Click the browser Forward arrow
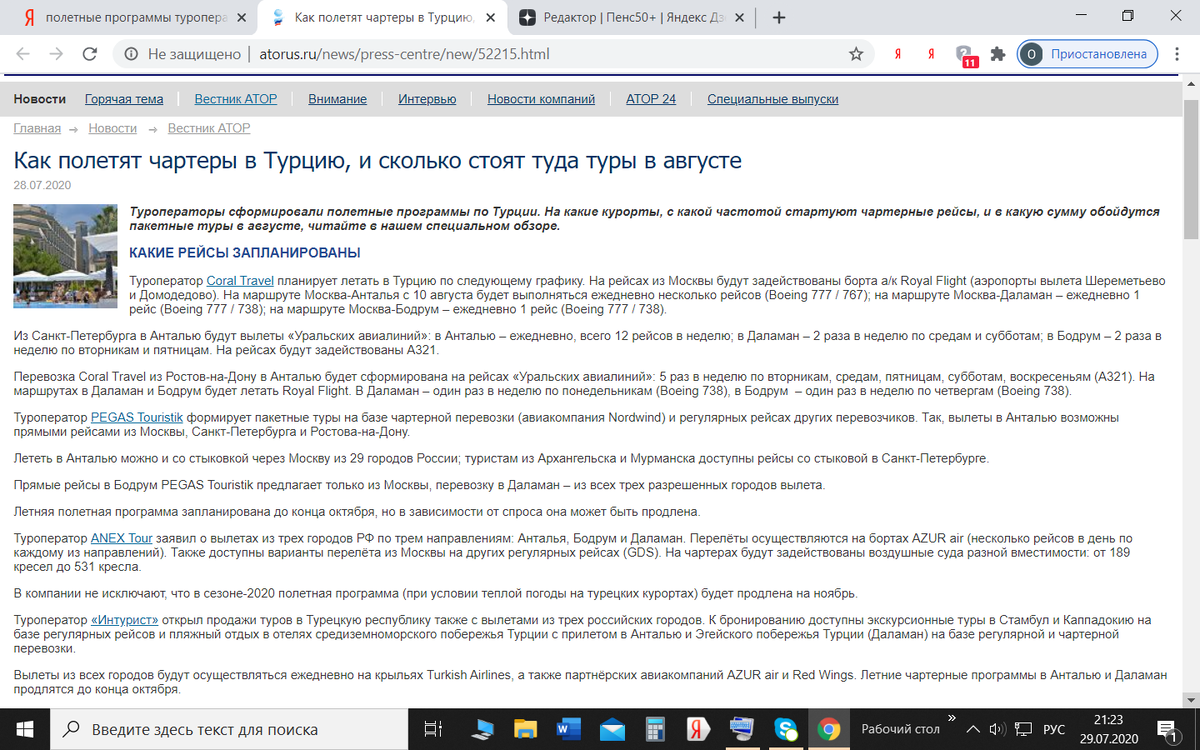The width and height of the screenshot is (1200, 750). (x=57, y=54)
